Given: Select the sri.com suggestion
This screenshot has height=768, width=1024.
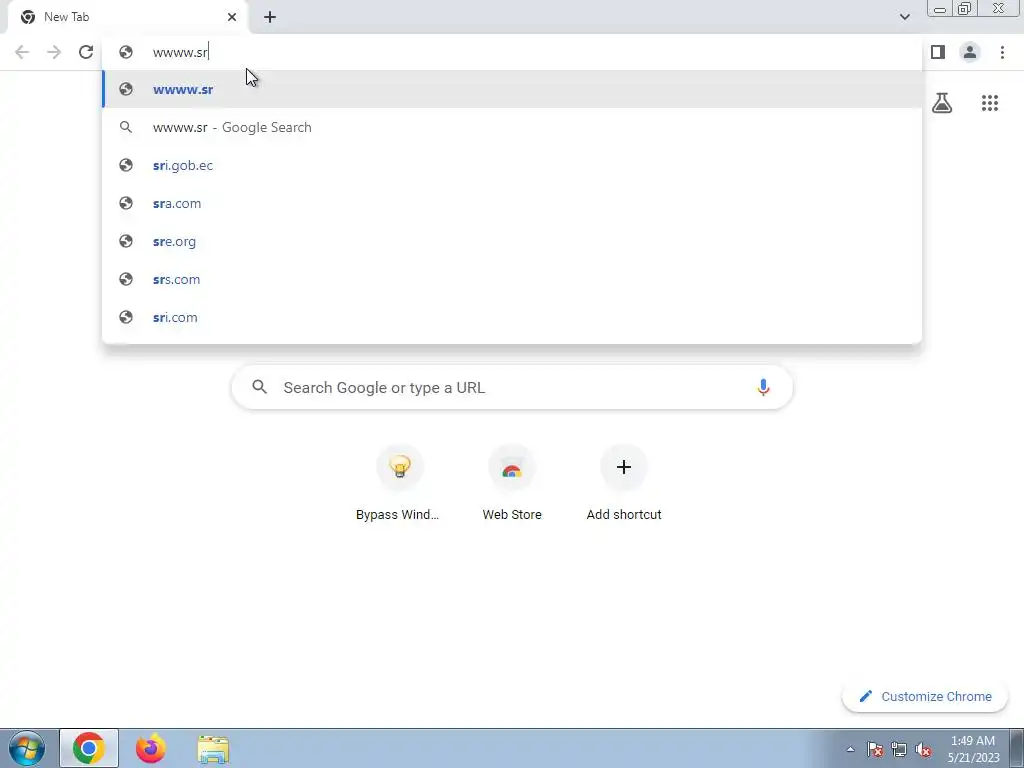Looking at the screenshot, I should (512, 317).
